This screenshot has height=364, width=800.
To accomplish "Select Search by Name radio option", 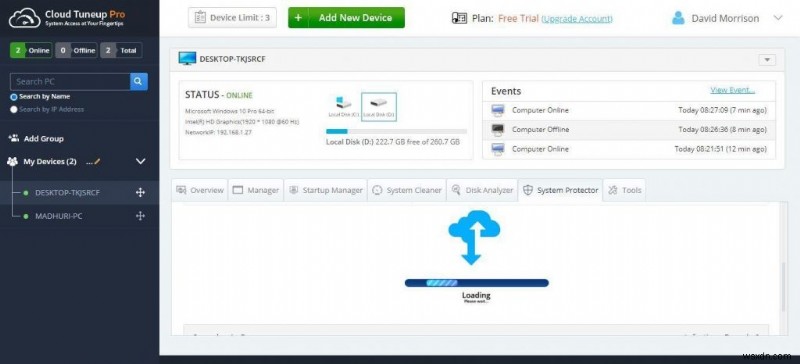I will tap(14, 96).
